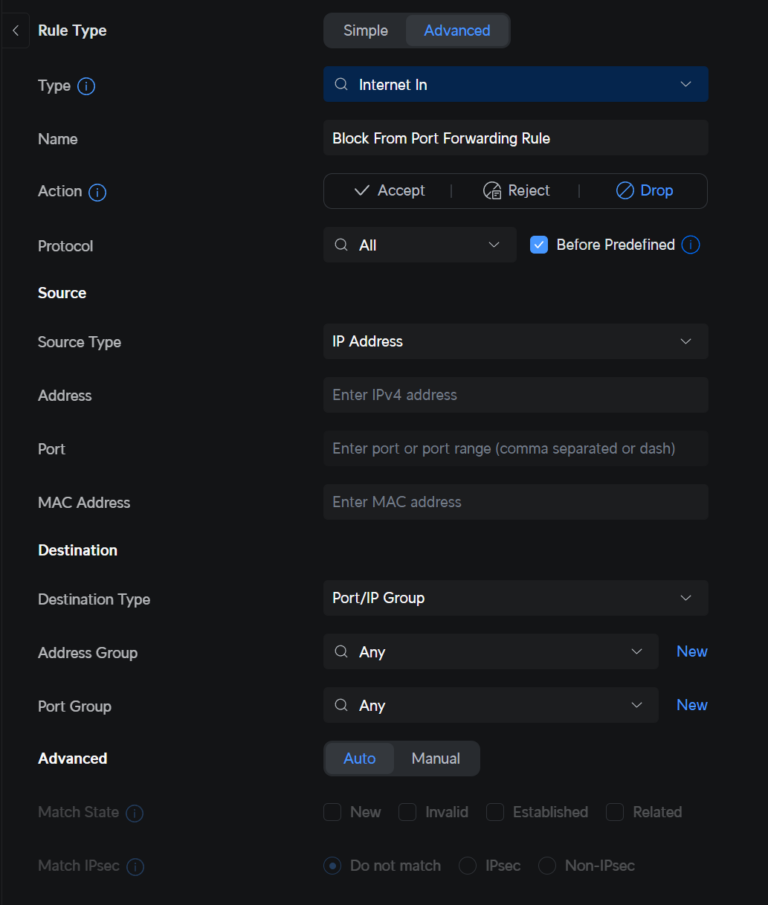Click the Name field showing Block From Port Forwarding Rule

[515, 138]
